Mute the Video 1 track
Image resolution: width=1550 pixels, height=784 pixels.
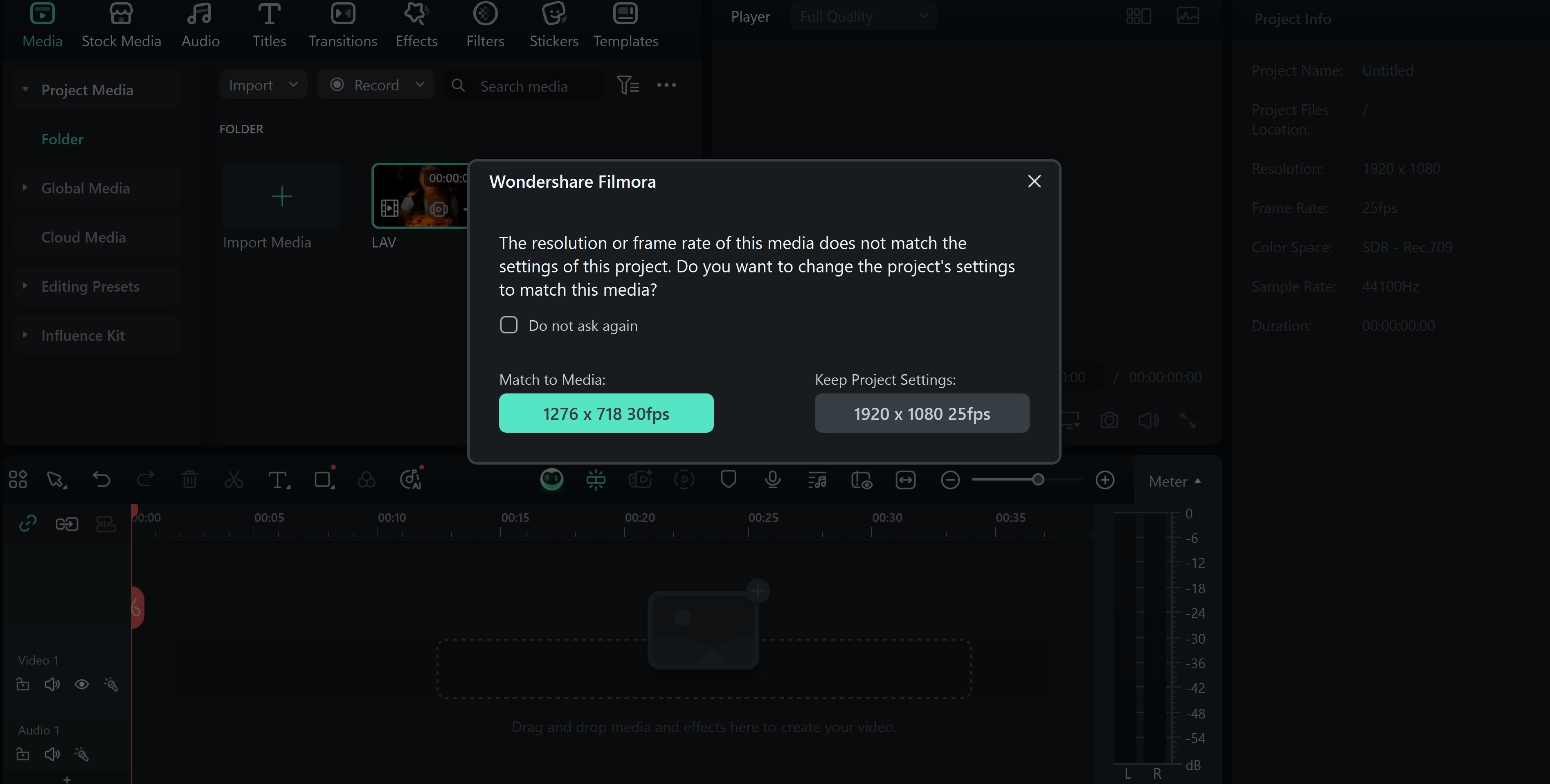(x=52, y=684)
